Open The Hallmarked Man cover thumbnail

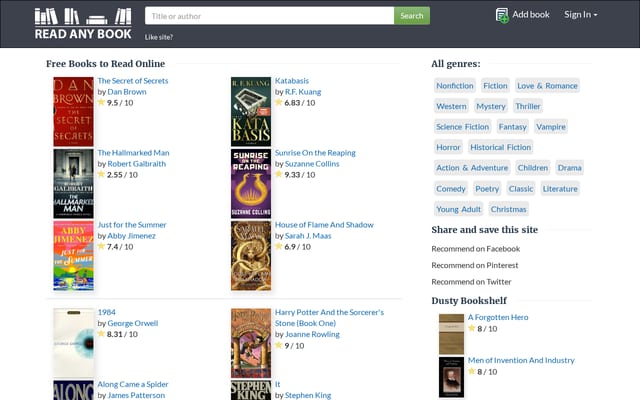click(x=73, y=184)
